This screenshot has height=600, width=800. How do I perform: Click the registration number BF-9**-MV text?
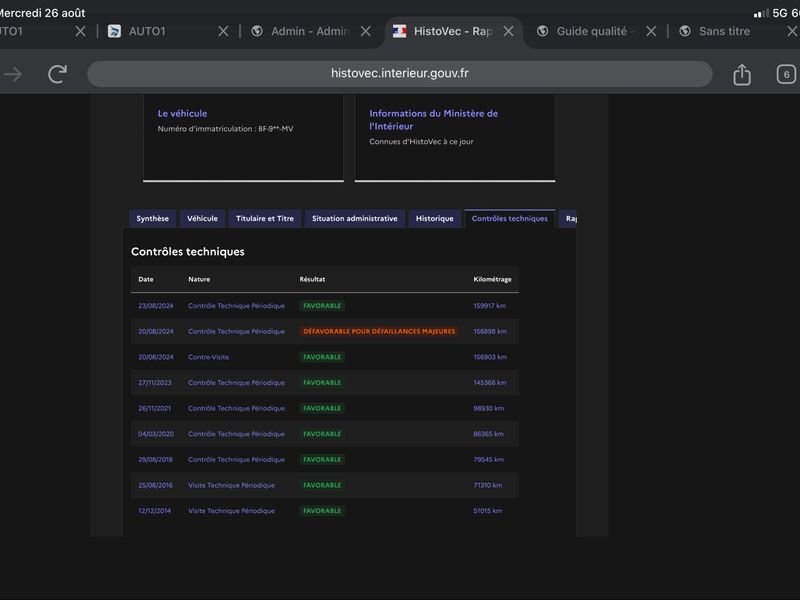(276, 129)
